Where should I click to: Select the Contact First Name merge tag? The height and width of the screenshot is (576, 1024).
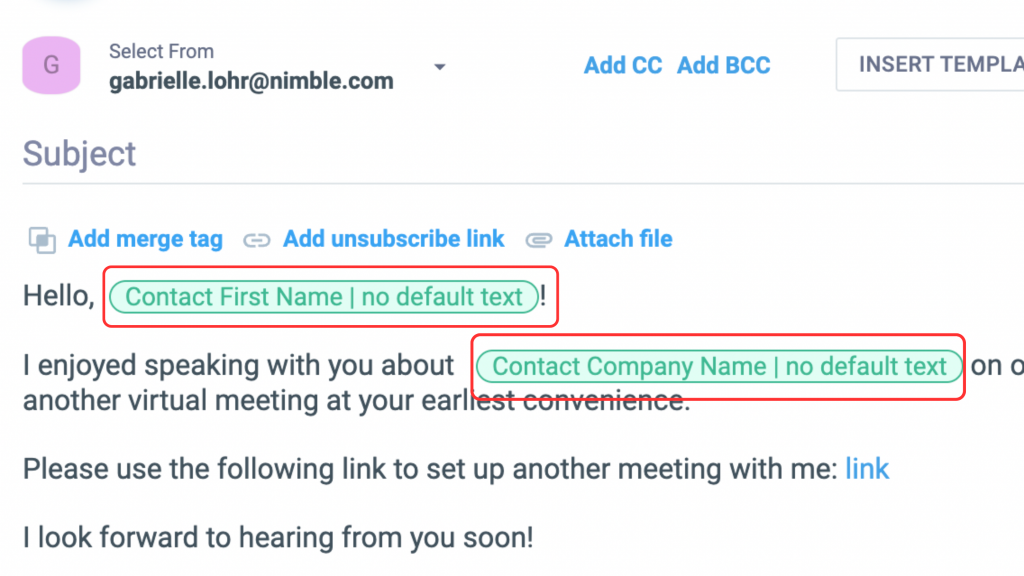tap(324, 297)
